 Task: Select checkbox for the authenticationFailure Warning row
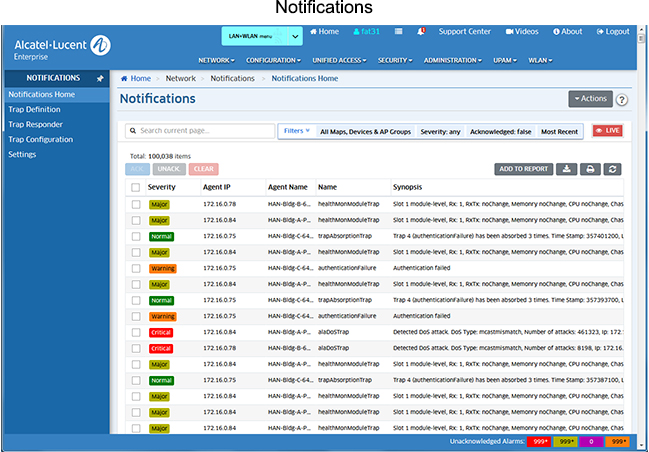click(135, 268)
